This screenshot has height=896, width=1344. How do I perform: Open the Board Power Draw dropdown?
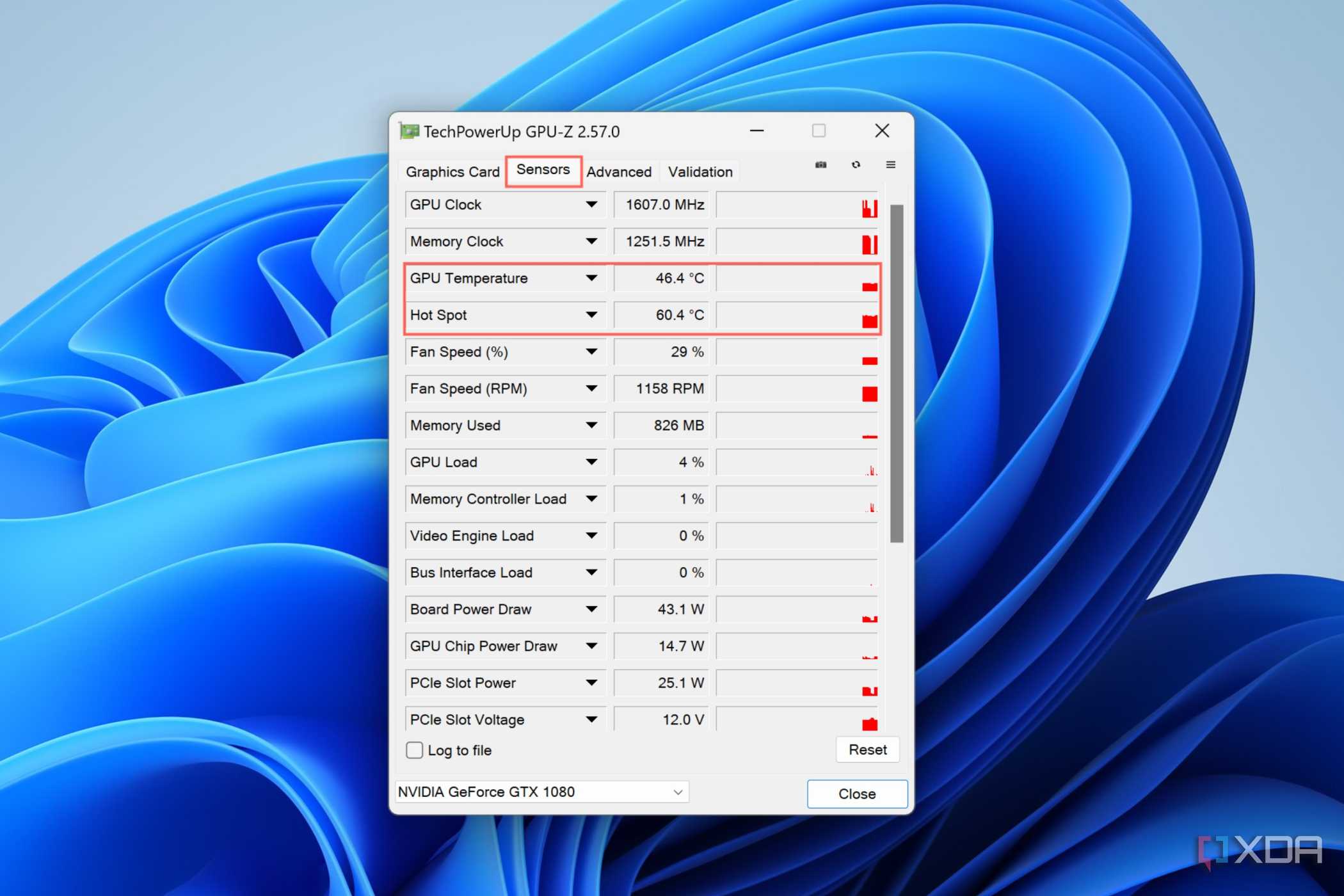click(x=591, y=609)
